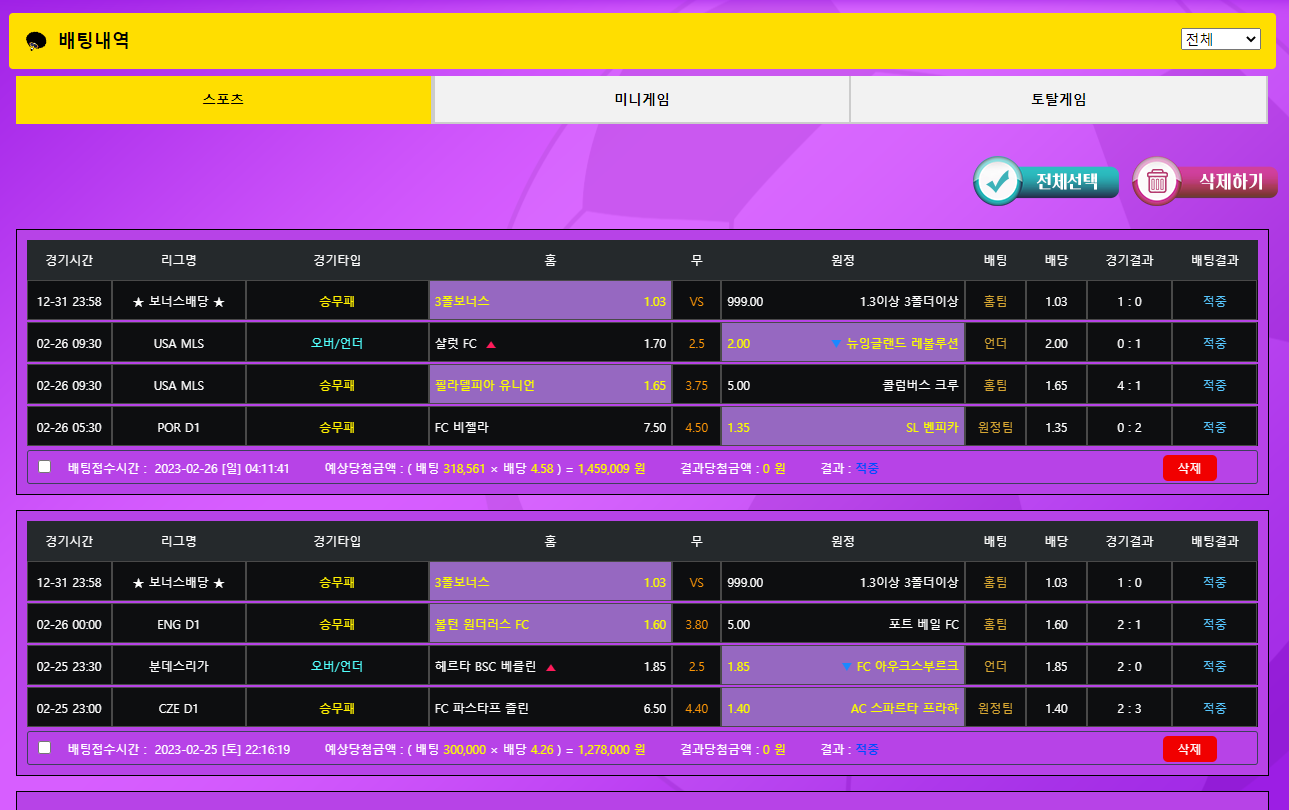Viewport: 1289px width, 810px height.
Task: Click the 필라델피아 유니언 home odds cell
Action: click(550, 385)
